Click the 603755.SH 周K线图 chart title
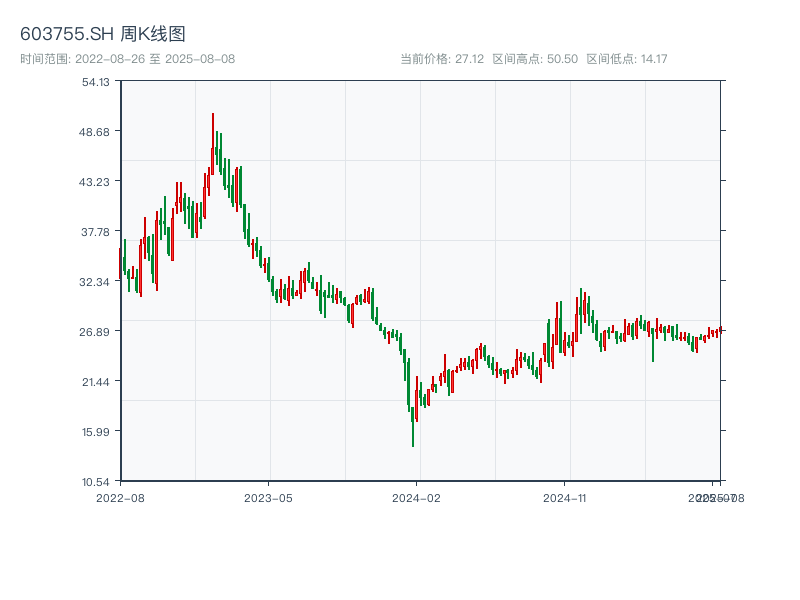Image resolution: width=800 pixels, height=600 pixels. pyautogui.click(x=103, y=34)
